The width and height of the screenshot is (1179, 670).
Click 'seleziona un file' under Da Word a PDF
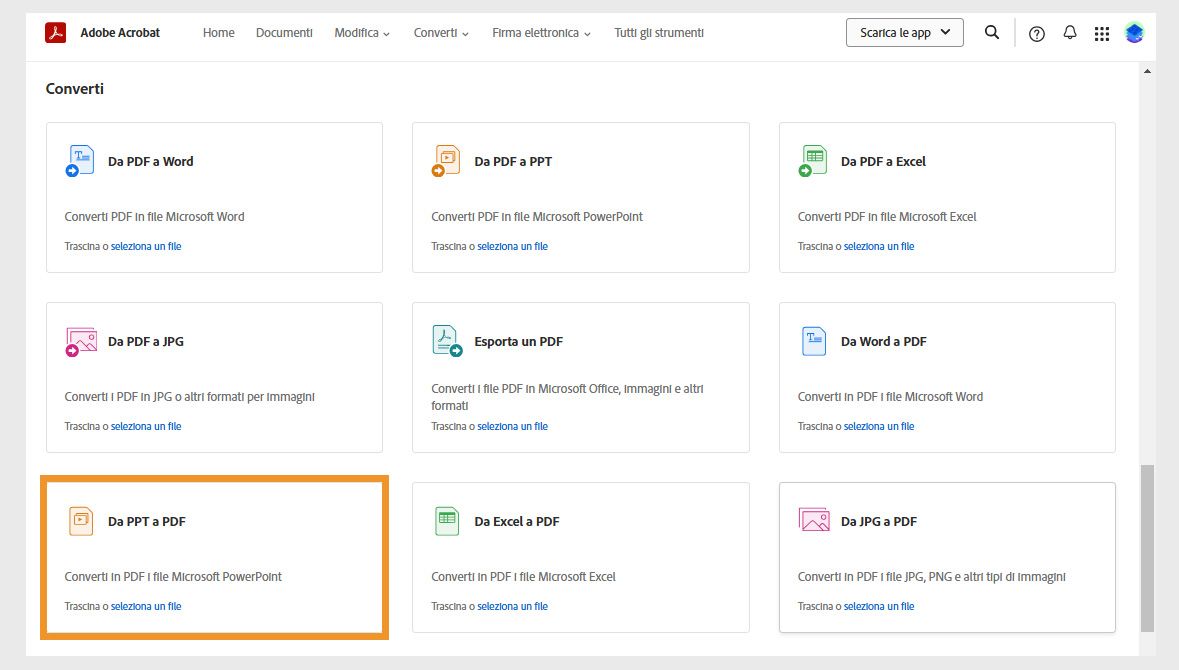coord(879,426)
